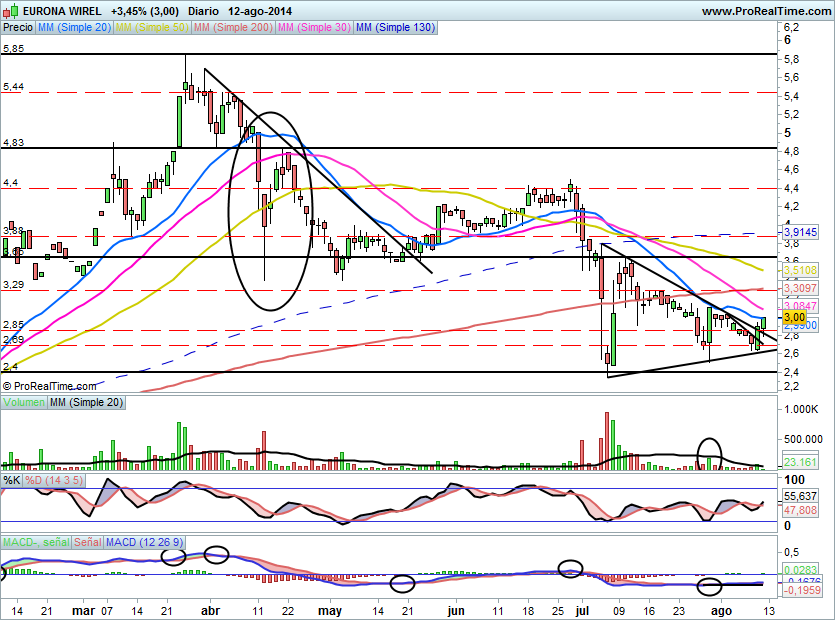The height and width of the screenshot is (620, 835).
Task: Open the Precio settings label
Action: 18,28
